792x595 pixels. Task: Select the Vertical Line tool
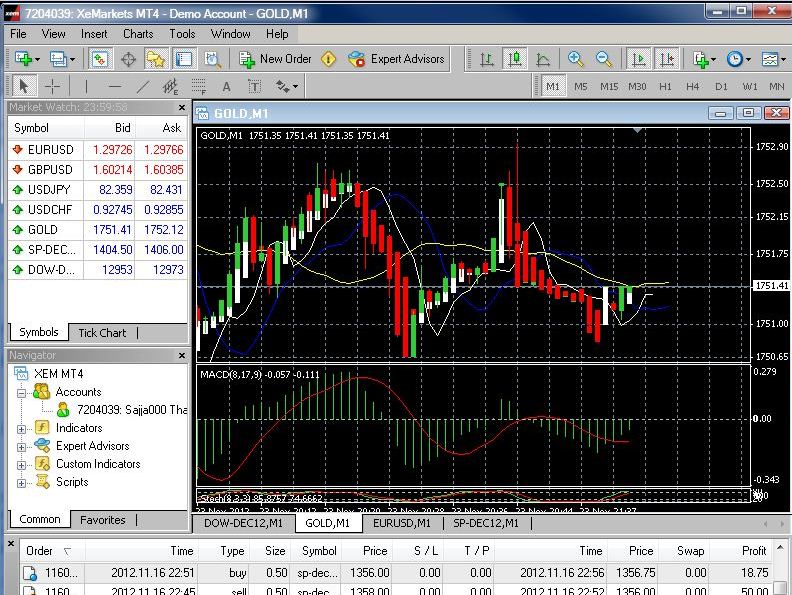click(x=86, y=87)
